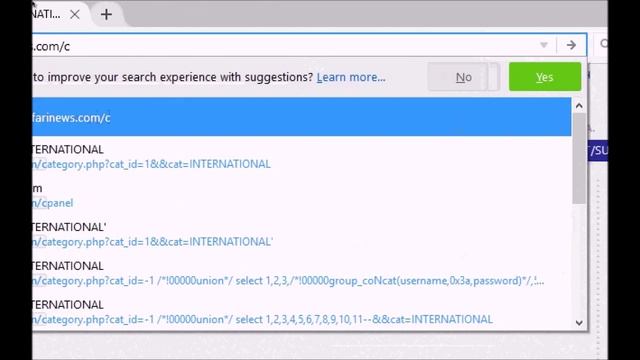Click the suggestions list scroll up arrow
Screen dimensions: 640x360
click(579, 106)
